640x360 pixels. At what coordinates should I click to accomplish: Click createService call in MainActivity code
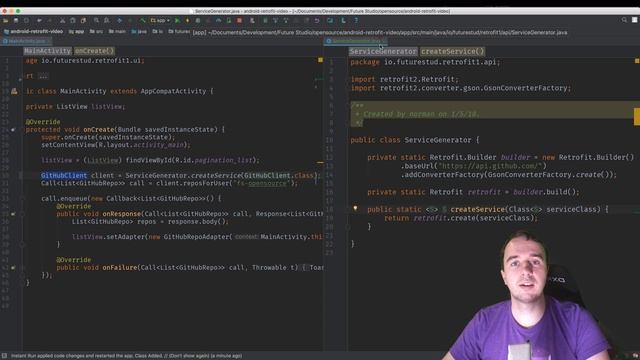pyautogui.click(x=216, y=176)
